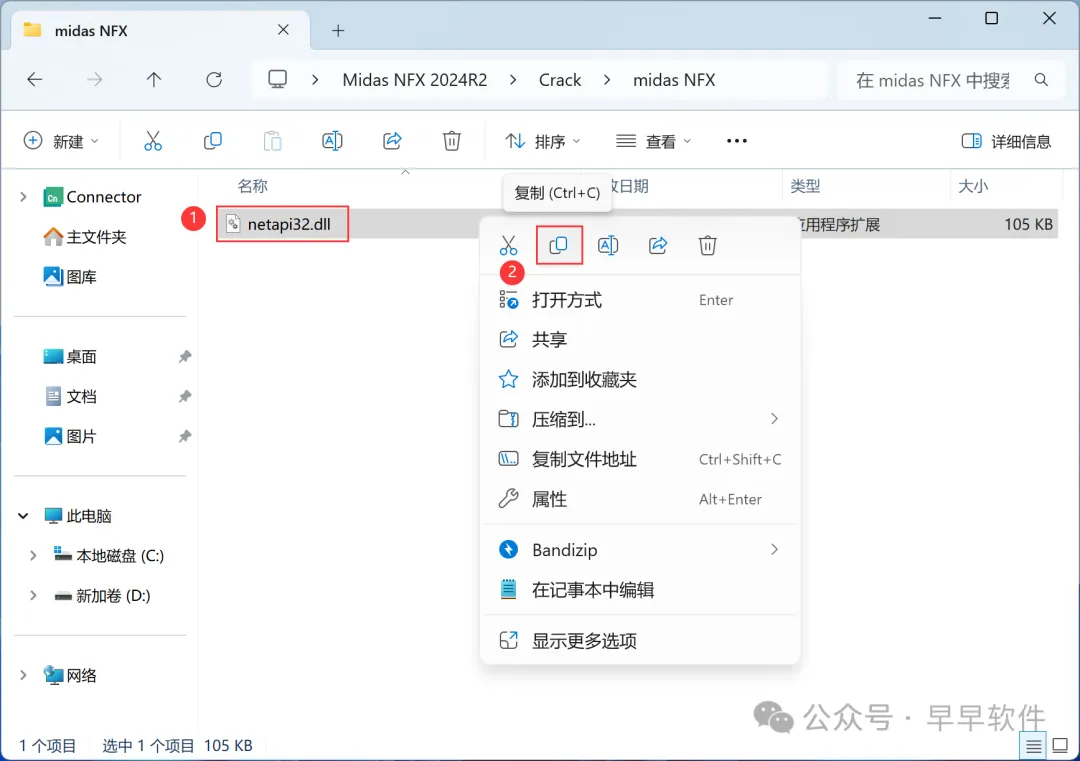Choose 添加到收藏夹 in the context menu
This screenshot has height=761, width=1080.
[641, 379]
